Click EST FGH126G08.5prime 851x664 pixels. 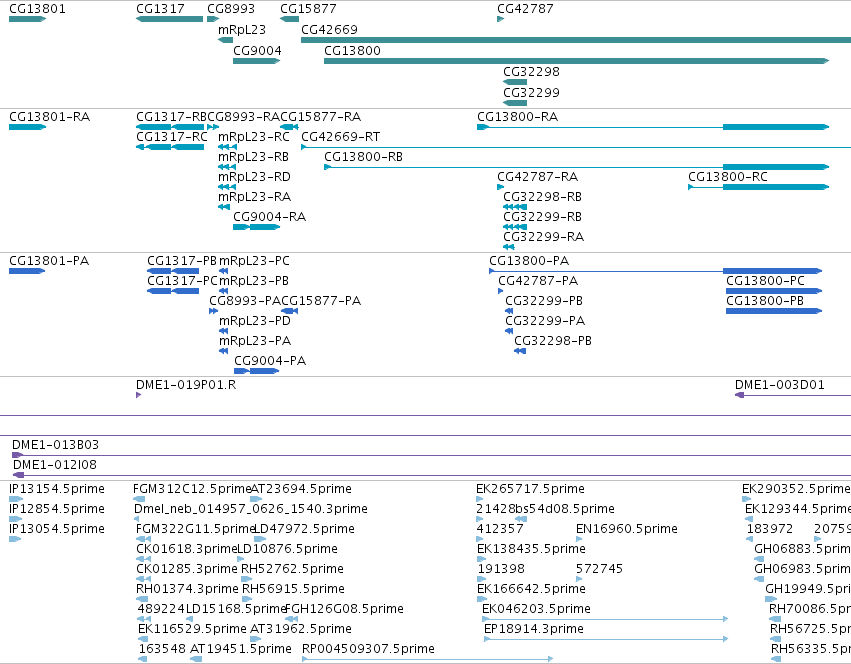pyautogui.click(x=344, y=609)
